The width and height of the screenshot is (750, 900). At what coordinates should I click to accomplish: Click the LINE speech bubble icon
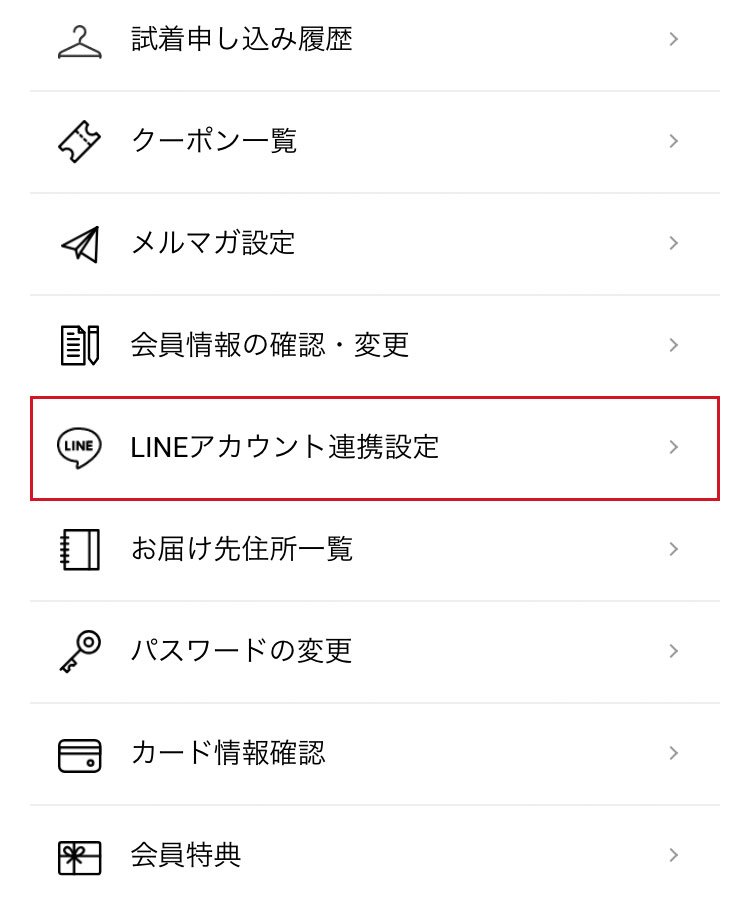(80, 447)
